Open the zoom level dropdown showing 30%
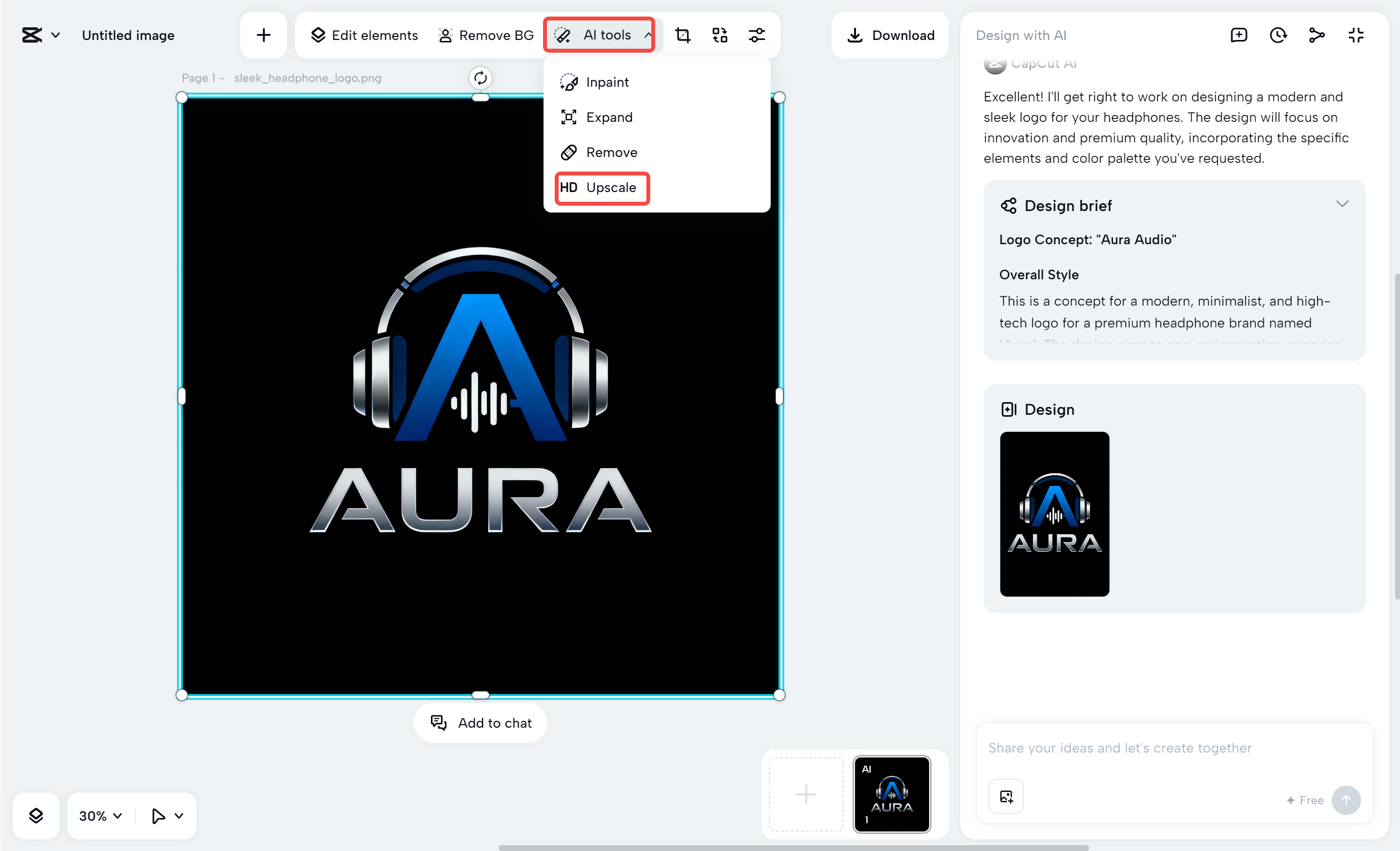The height and width of the screenshot is (851, 1400). click(99, 816)
